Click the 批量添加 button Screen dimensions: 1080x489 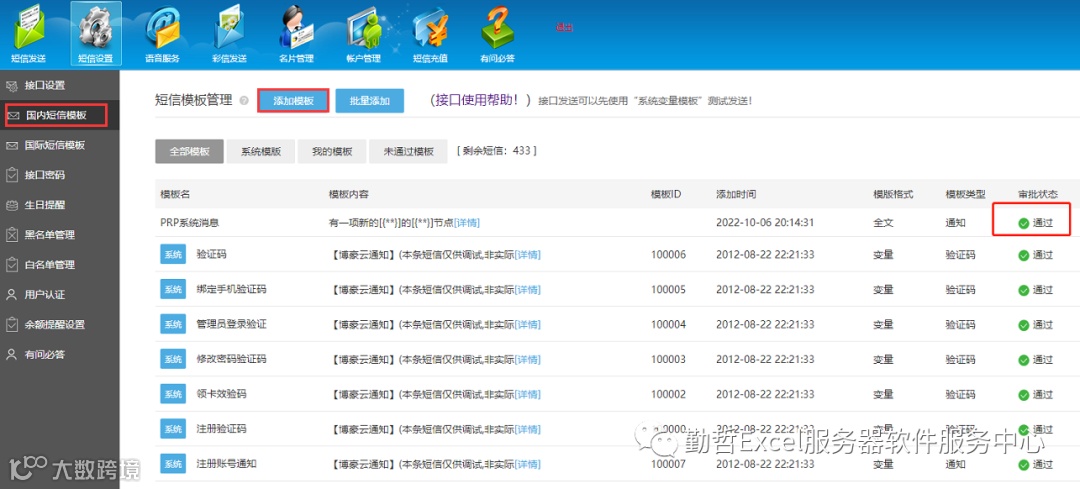point(370,101)
